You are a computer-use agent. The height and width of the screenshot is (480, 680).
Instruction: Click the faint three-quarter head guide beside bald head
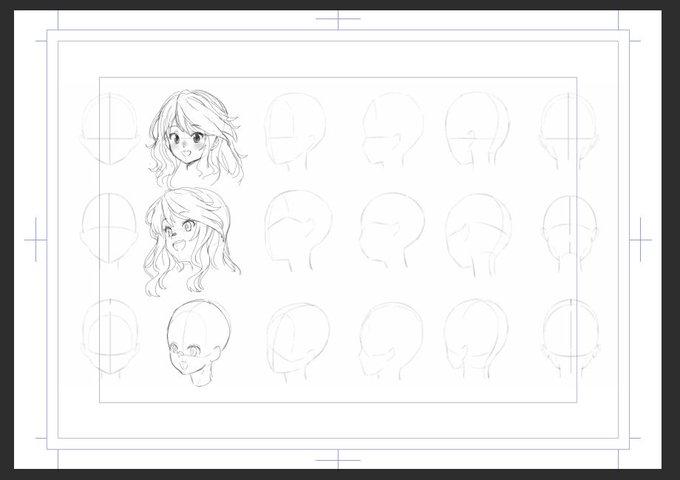pos(298,342)
